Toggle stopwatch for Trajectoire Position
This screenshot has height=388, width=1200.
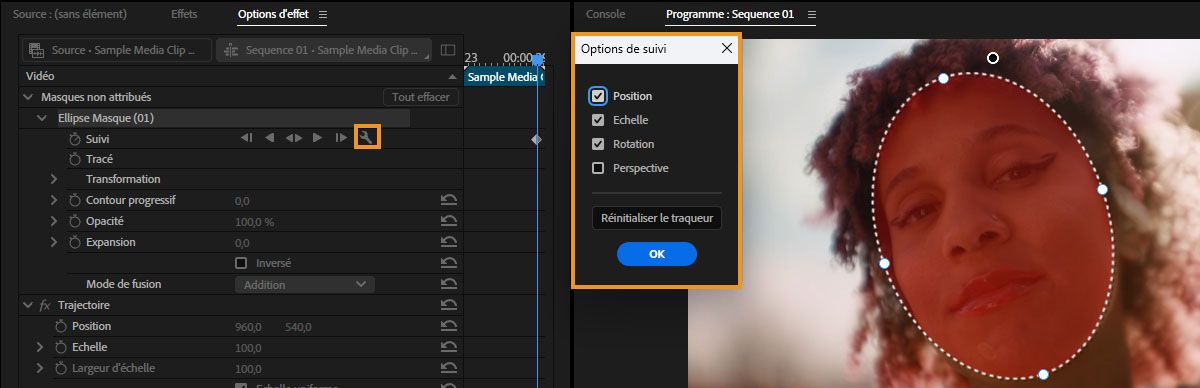[60, 326]
